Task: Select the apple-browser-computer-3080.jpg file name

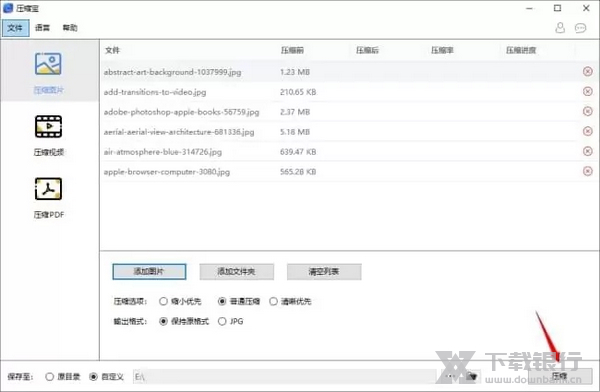Action: point(167,172)
